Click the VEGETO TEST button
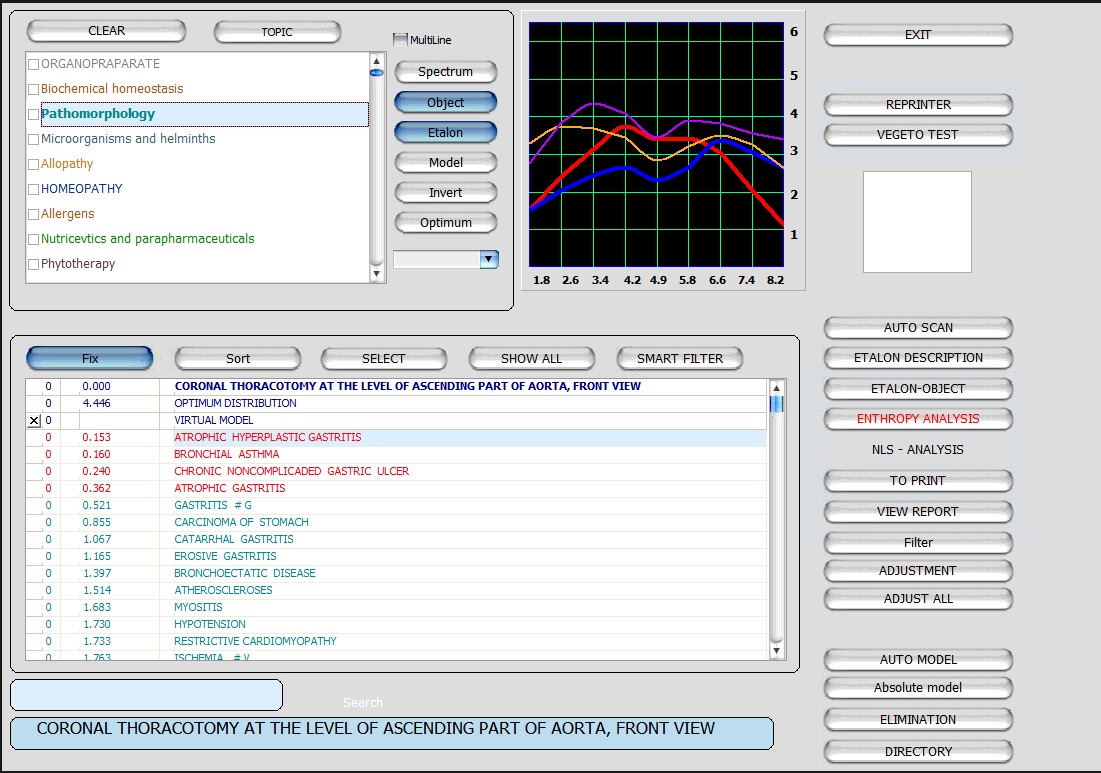Image resolution: width=1101 pixels, height=773 pixels. coord(917,135)
